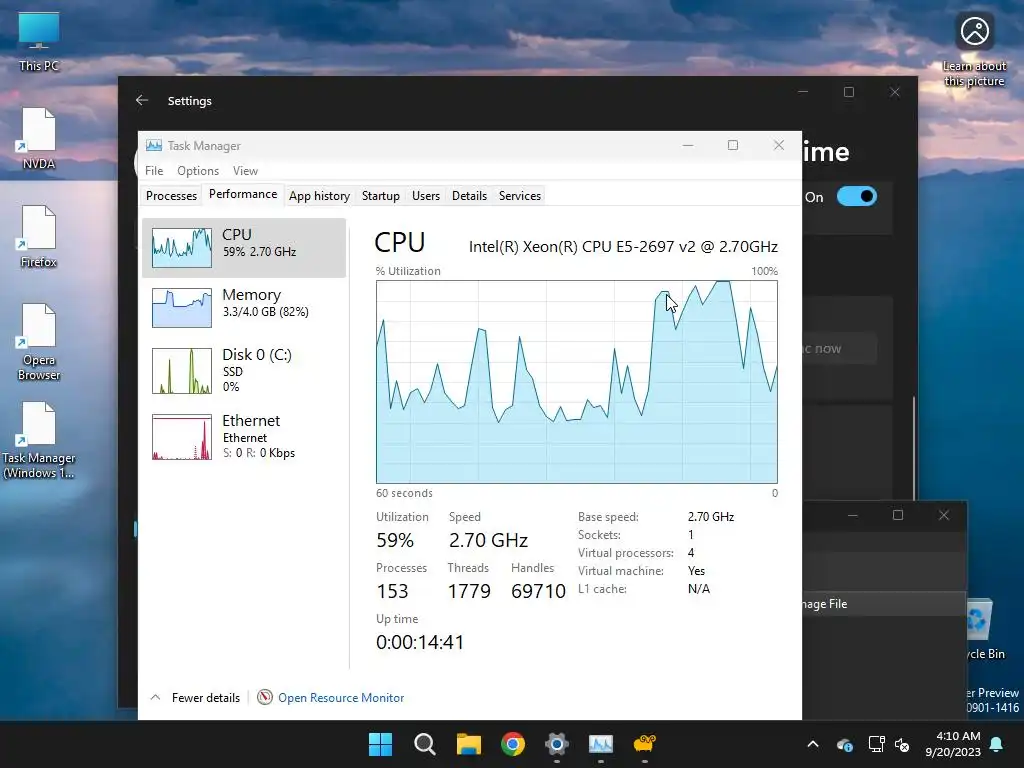Open clock showing 4:10 AM
The image size is (1024, 768).
953,744
